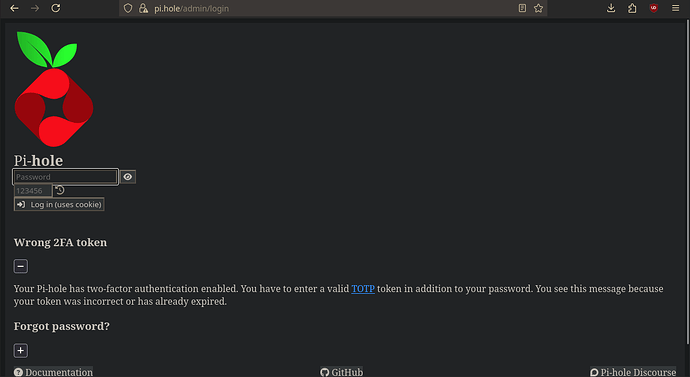The image size is (690, 377).
Task: Reload the Pi-hole login page
Action: [x=55, y=8]
